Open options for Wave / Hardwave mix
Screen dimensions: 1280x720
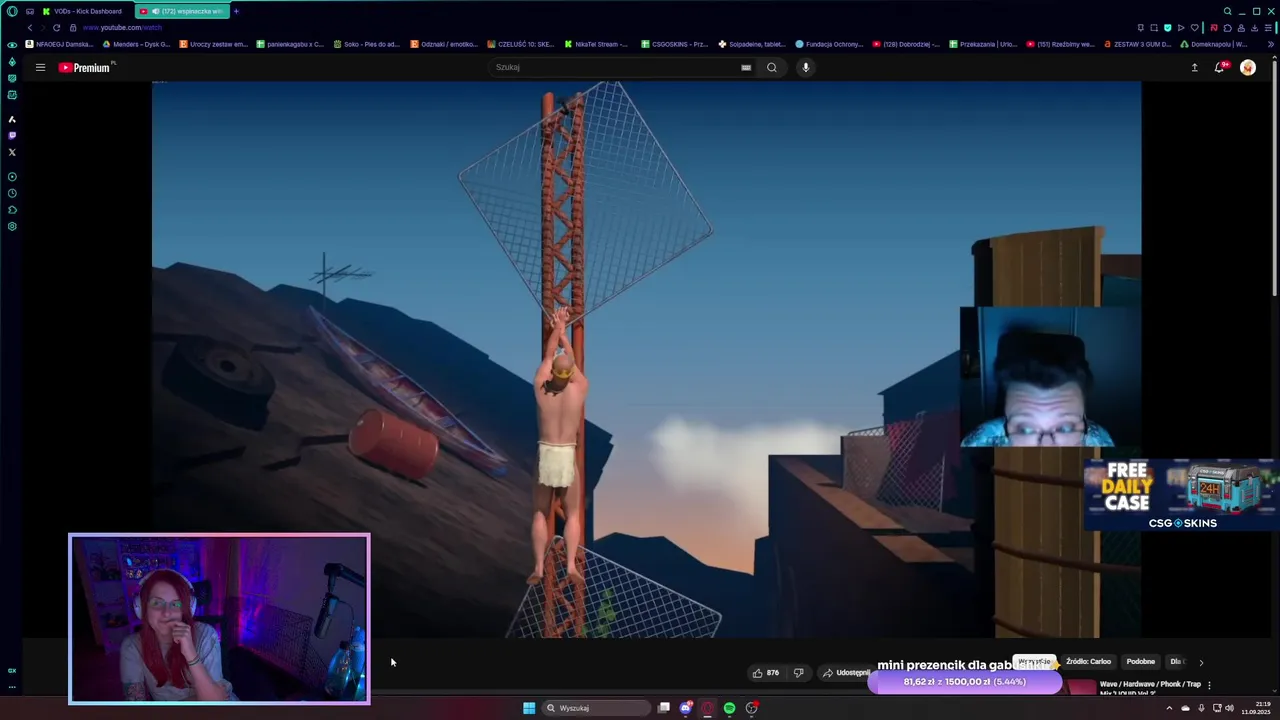click(x=1209, y=685)
